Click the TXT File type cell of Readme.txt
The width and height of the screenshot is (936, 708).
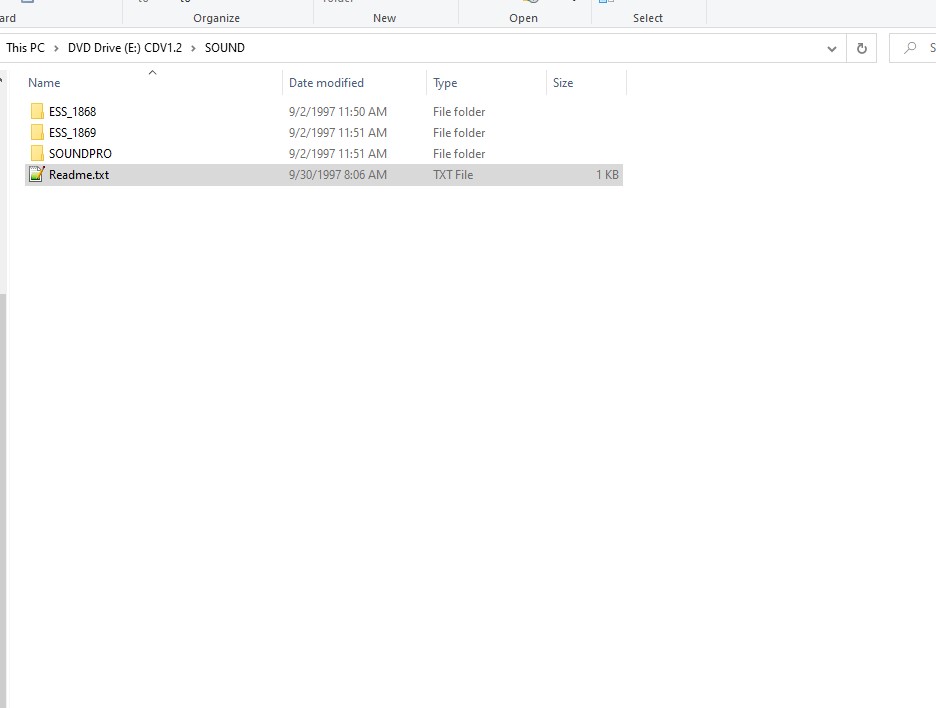(453, 175)
